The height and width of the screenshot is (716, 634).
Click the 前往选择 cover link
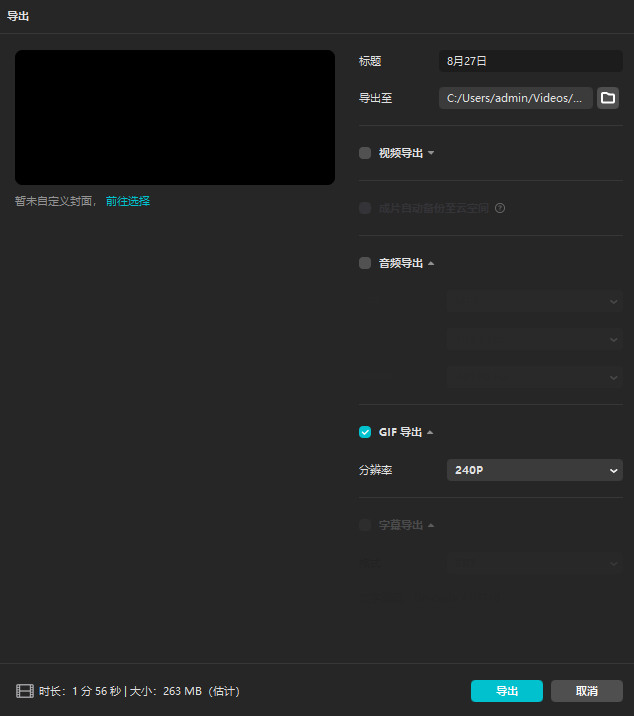pyautogui.click(x=128, y=201)
